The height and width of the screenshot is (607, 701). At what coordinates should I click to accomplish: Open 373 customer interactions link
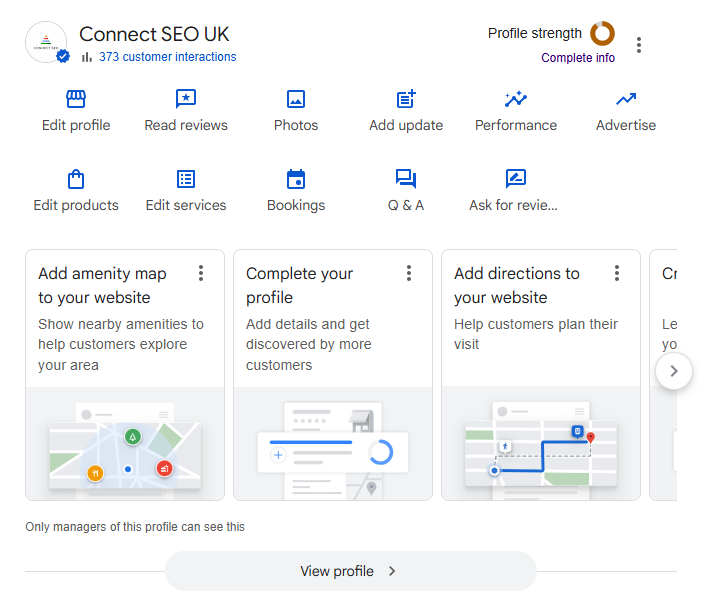168,57
